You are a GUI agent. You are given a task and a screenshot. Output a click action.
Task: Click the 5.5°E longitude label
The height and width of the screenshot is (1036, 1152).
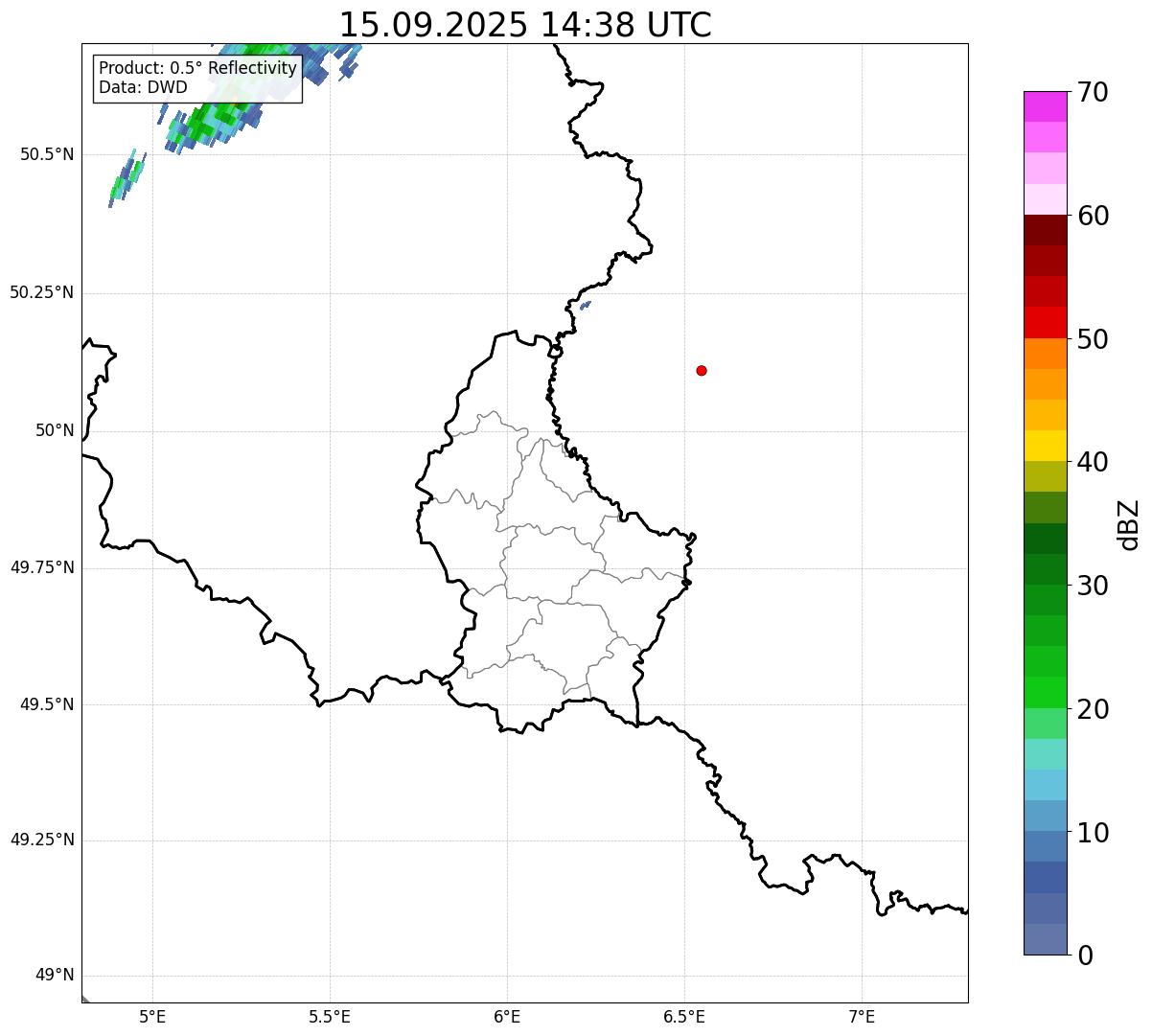pos(330,1017)
